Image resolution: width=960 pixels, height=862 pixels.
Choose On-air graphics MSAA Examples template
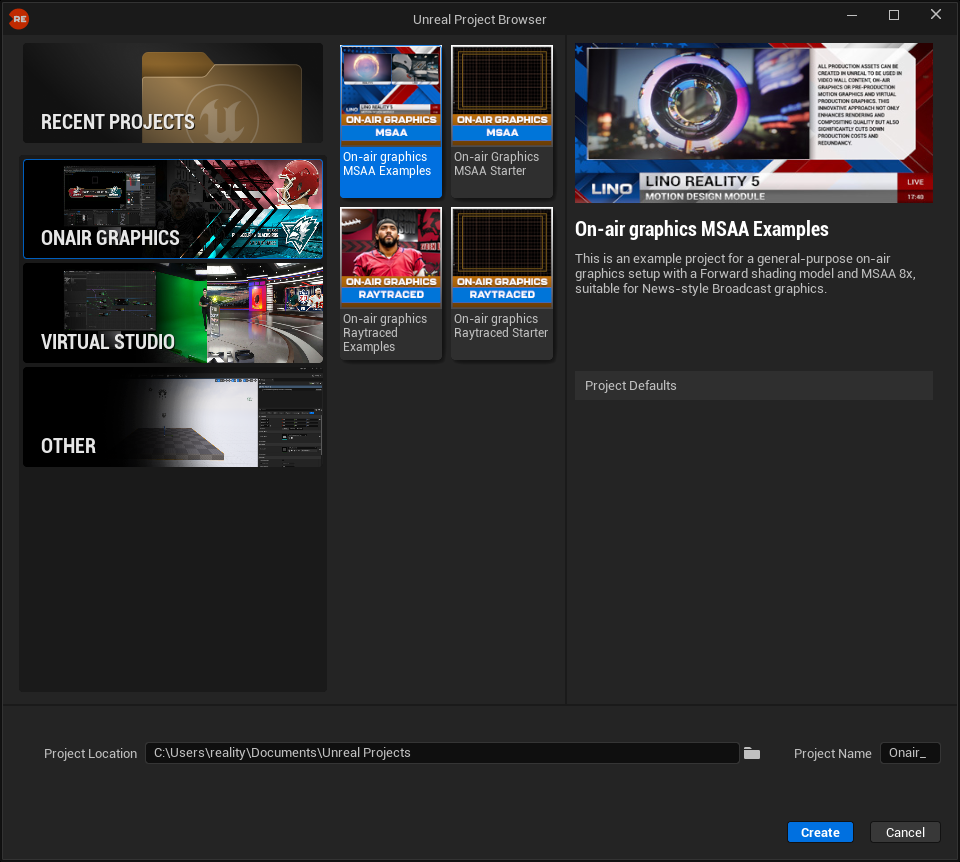coord(391,121)
